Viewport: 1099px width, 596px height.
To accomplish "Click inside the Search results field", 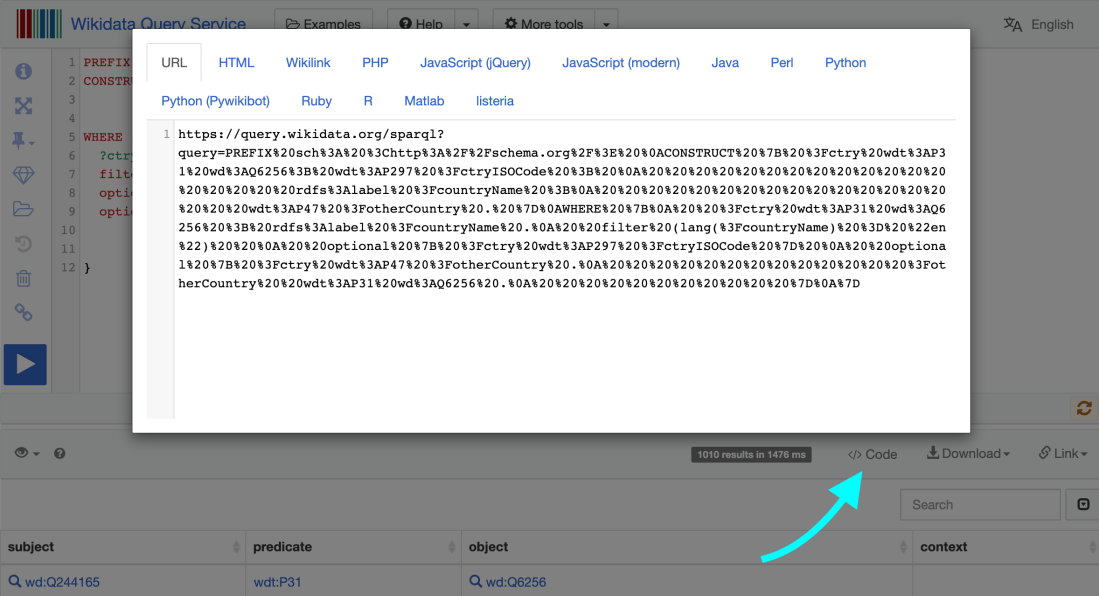I will pos(979,504).
